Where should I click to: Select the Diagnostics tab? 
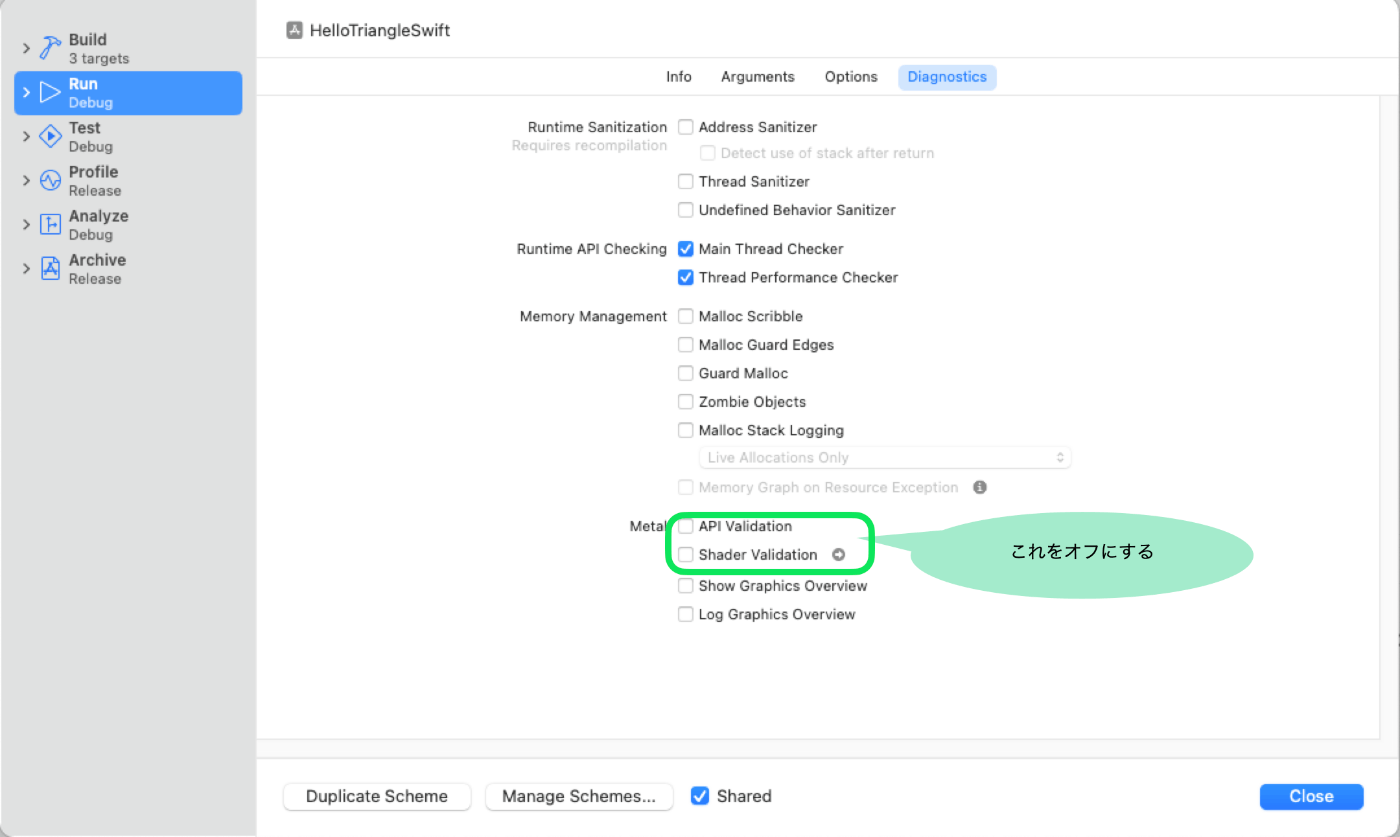(x=947, y=77)
